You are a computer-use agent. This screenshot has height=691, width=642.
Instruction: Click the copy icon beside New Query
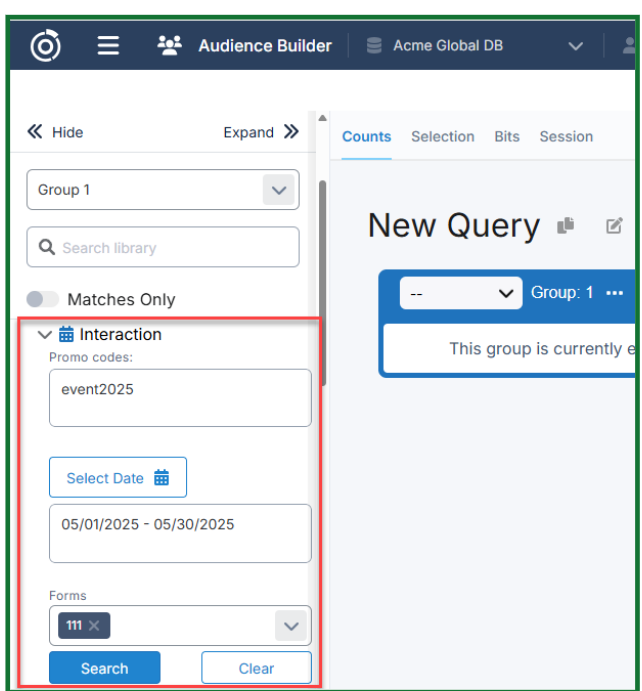click(x=566, y=226)
